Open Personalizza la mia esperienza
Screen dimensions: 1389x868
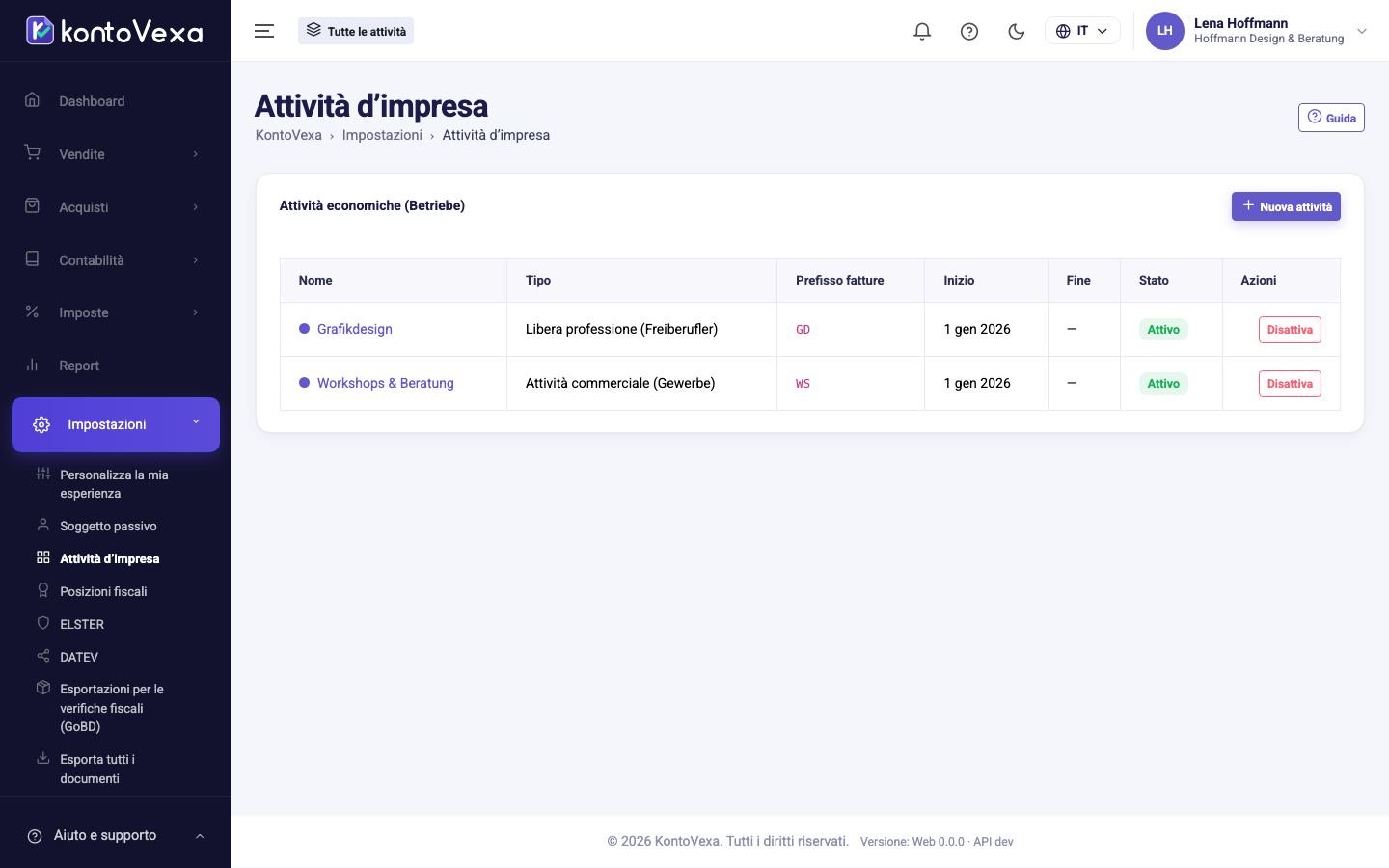click(114, 484)
